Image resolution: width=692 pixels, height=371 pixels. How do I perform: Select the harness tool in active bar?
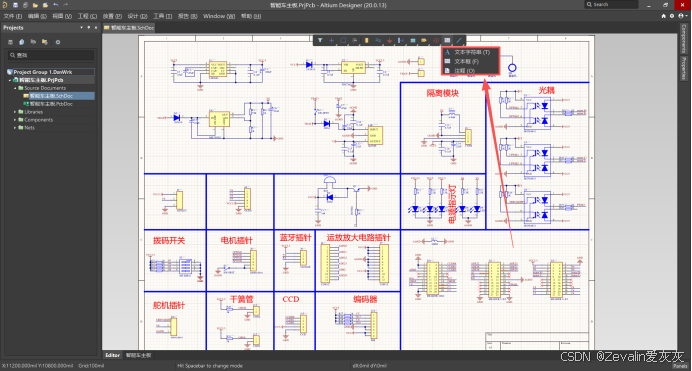[401, 40]
